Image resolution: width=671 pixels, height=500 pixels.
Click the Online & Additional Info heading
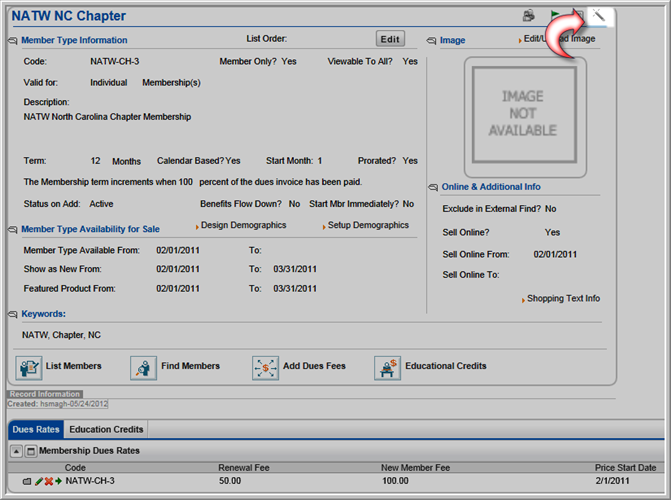(491, 187)
